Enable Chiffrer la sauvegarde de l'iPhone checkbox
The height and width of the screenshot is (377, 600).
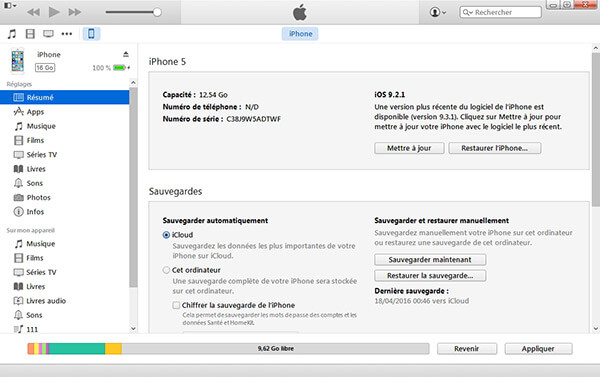[x=176, y=305]
